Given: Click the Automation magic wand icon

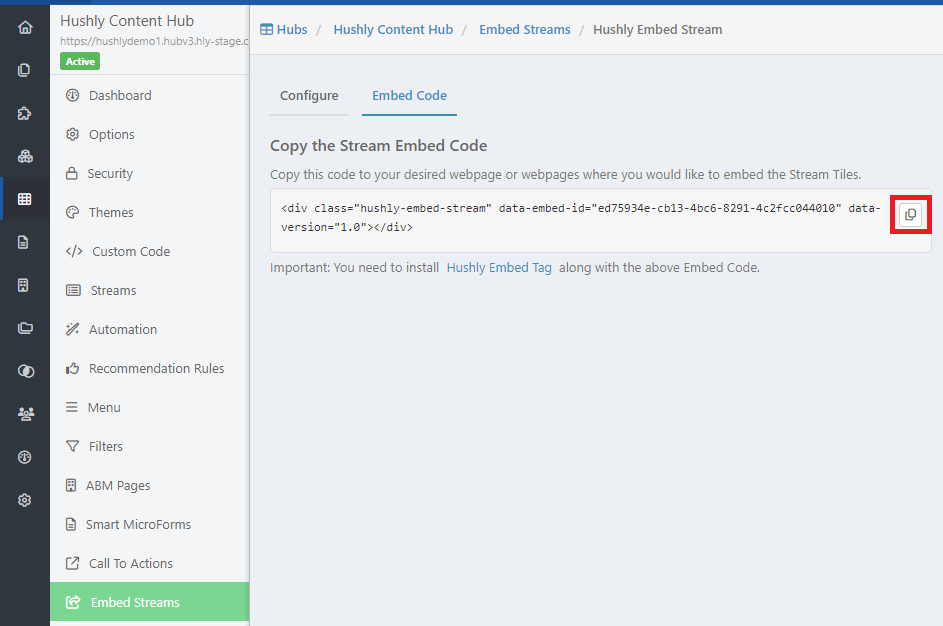Looking at the screenshot, I should point(73,329).
